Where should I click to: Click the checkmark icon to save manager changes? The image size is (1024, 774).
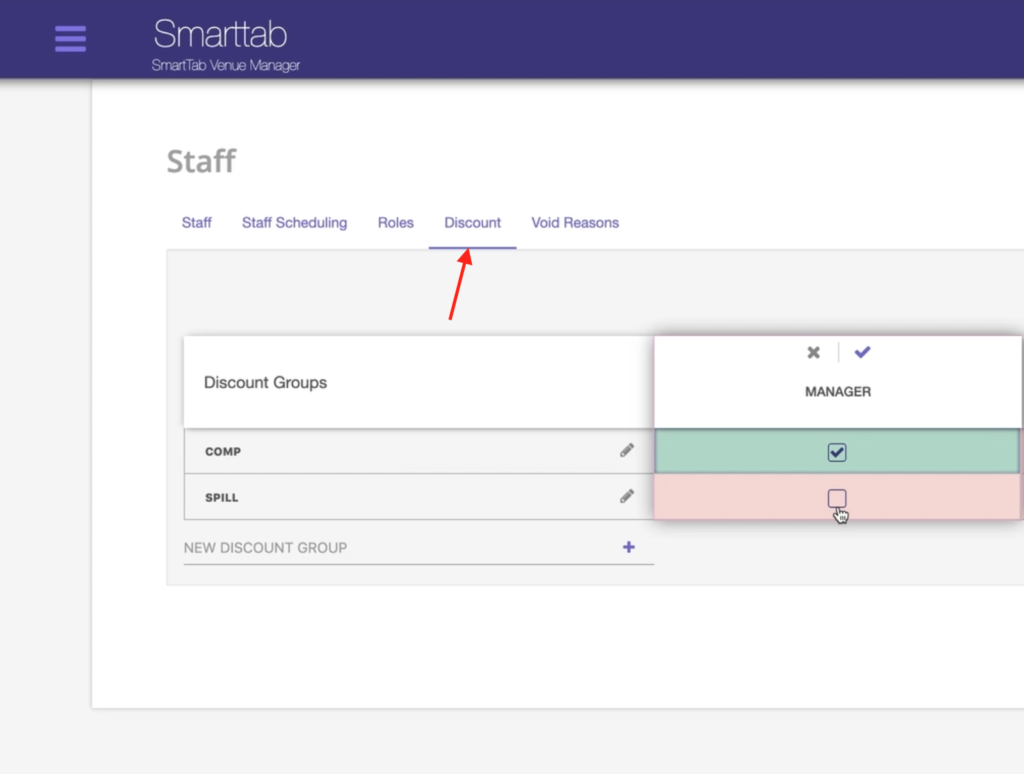[861, 352]
